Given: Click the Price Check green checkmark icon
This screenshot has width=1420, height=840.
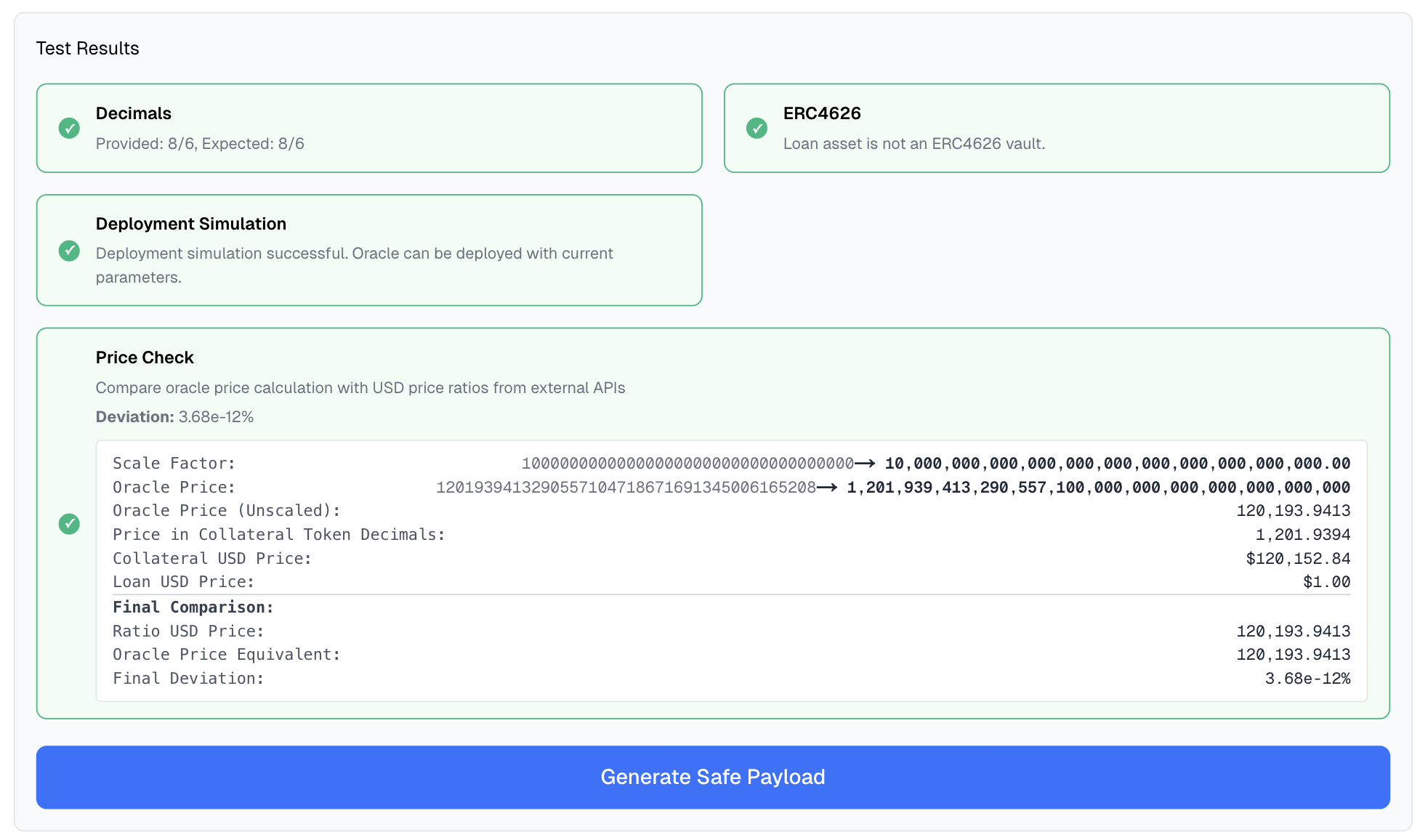Looking at the screenshot, I should click(69, 524).
